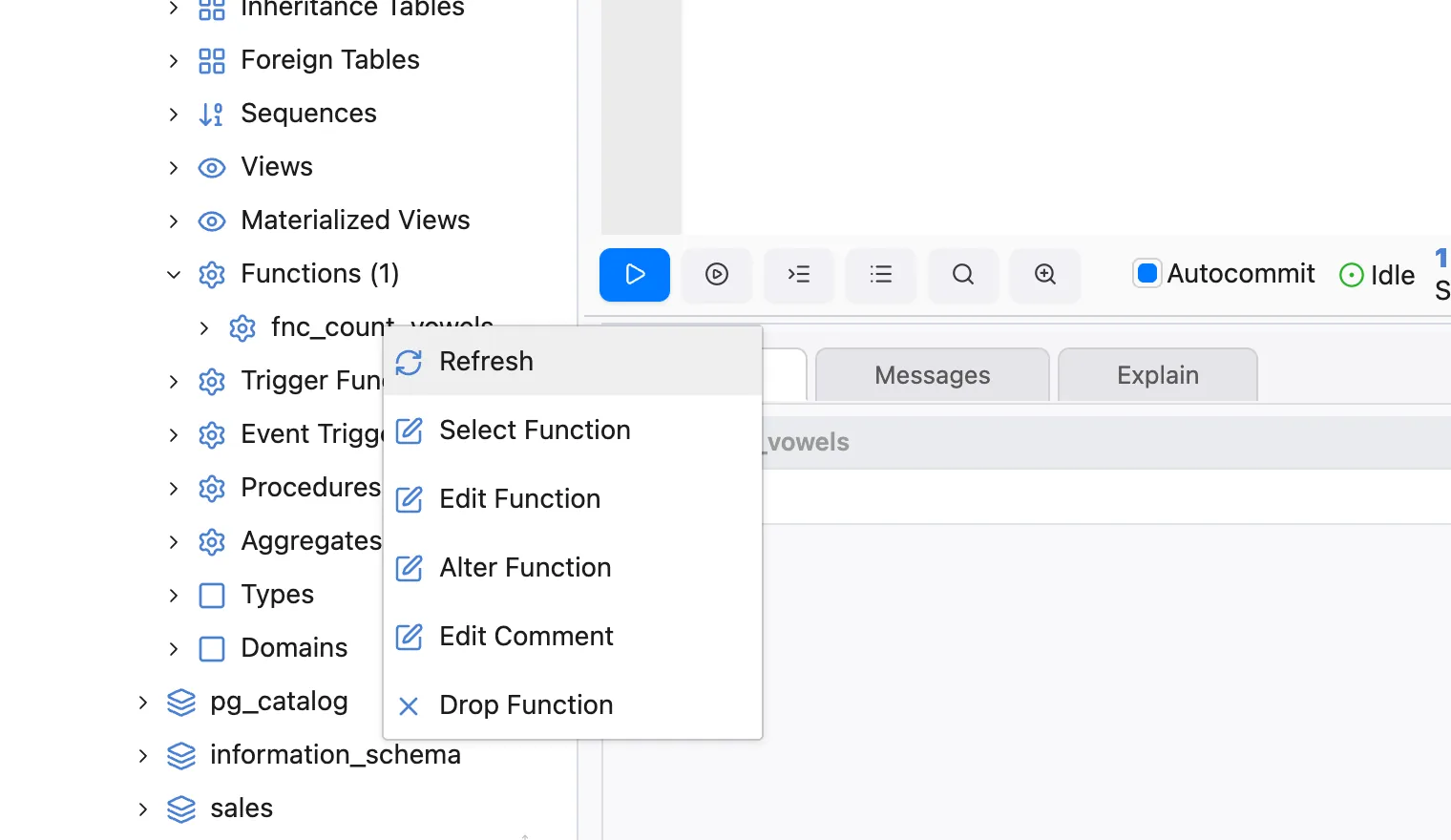Image resolution: width=1451 pixels, height=840 pixels.
Task: Collapse the Functions (1) node
Action: click(x=173, y=275)
